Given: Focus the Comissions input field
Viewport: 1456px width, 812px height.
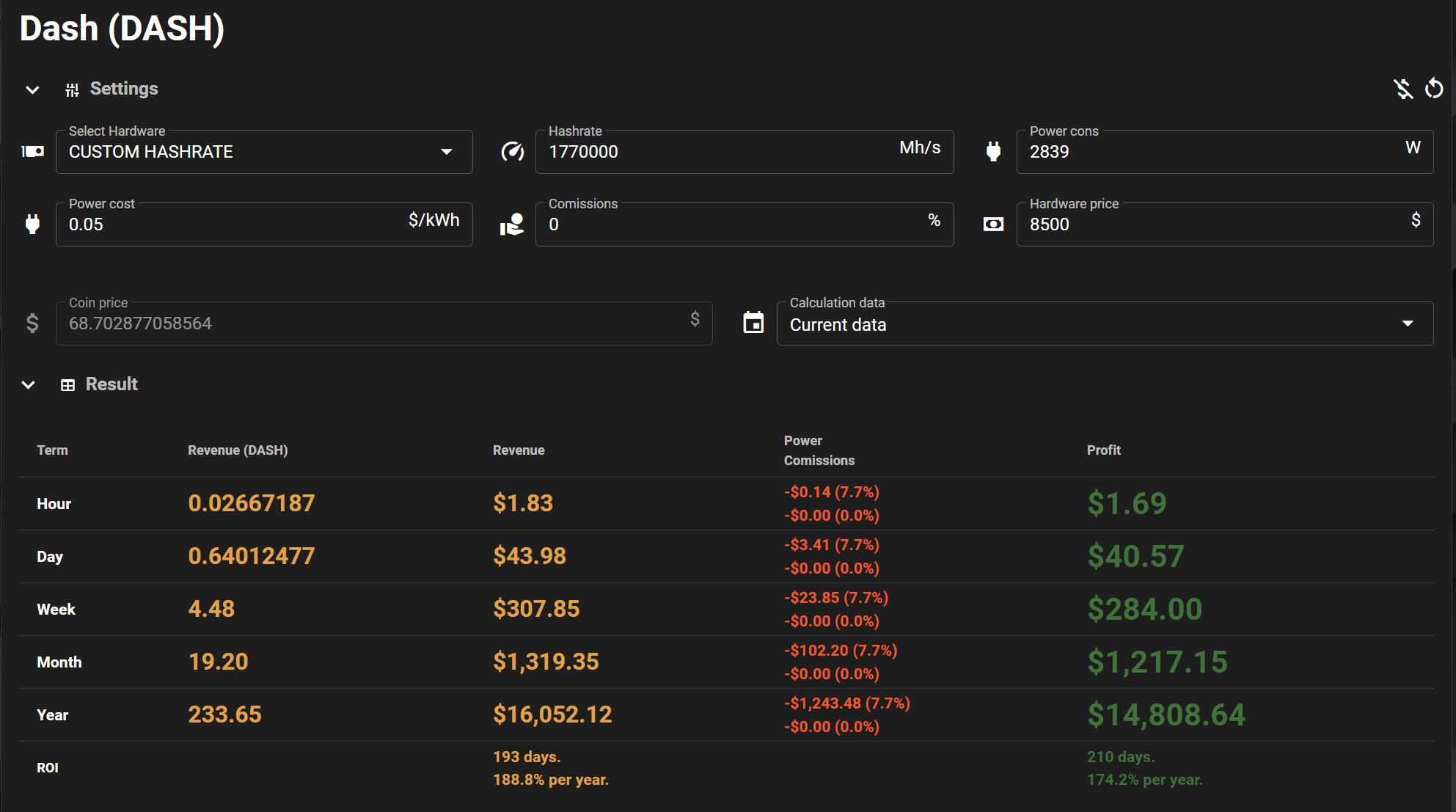Looking at the screenshot, I should [x=745, y=224].
